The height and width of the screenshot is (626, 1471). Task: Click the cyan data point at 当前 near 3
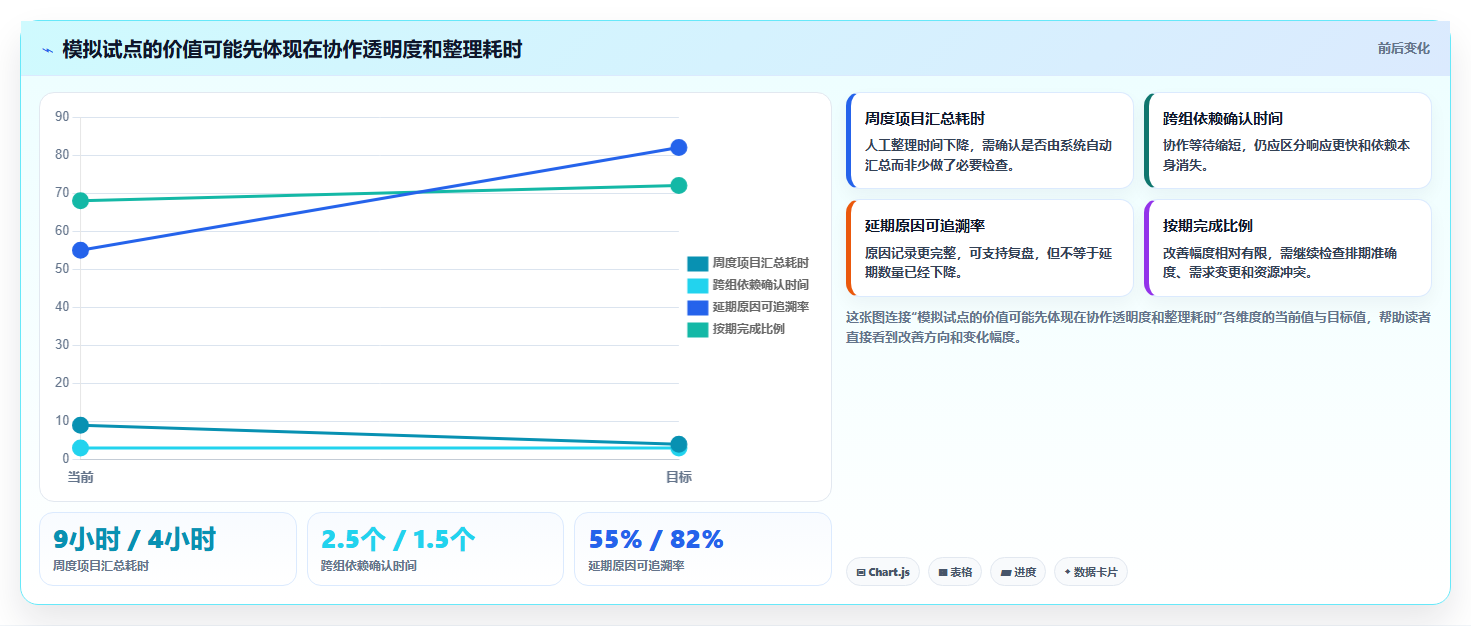(80, 448)
